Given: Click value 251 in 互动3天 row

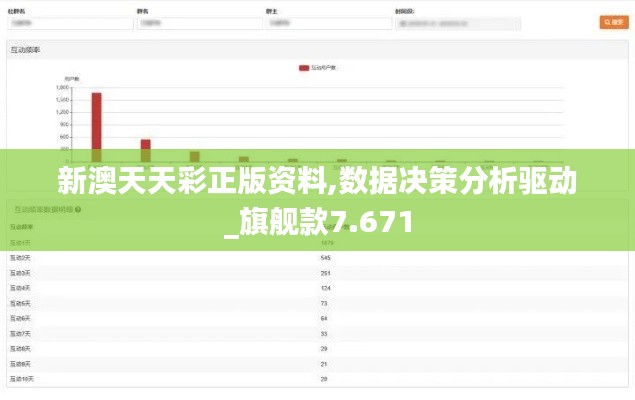Looking at the screenshot, I should [x=325, y=273].
